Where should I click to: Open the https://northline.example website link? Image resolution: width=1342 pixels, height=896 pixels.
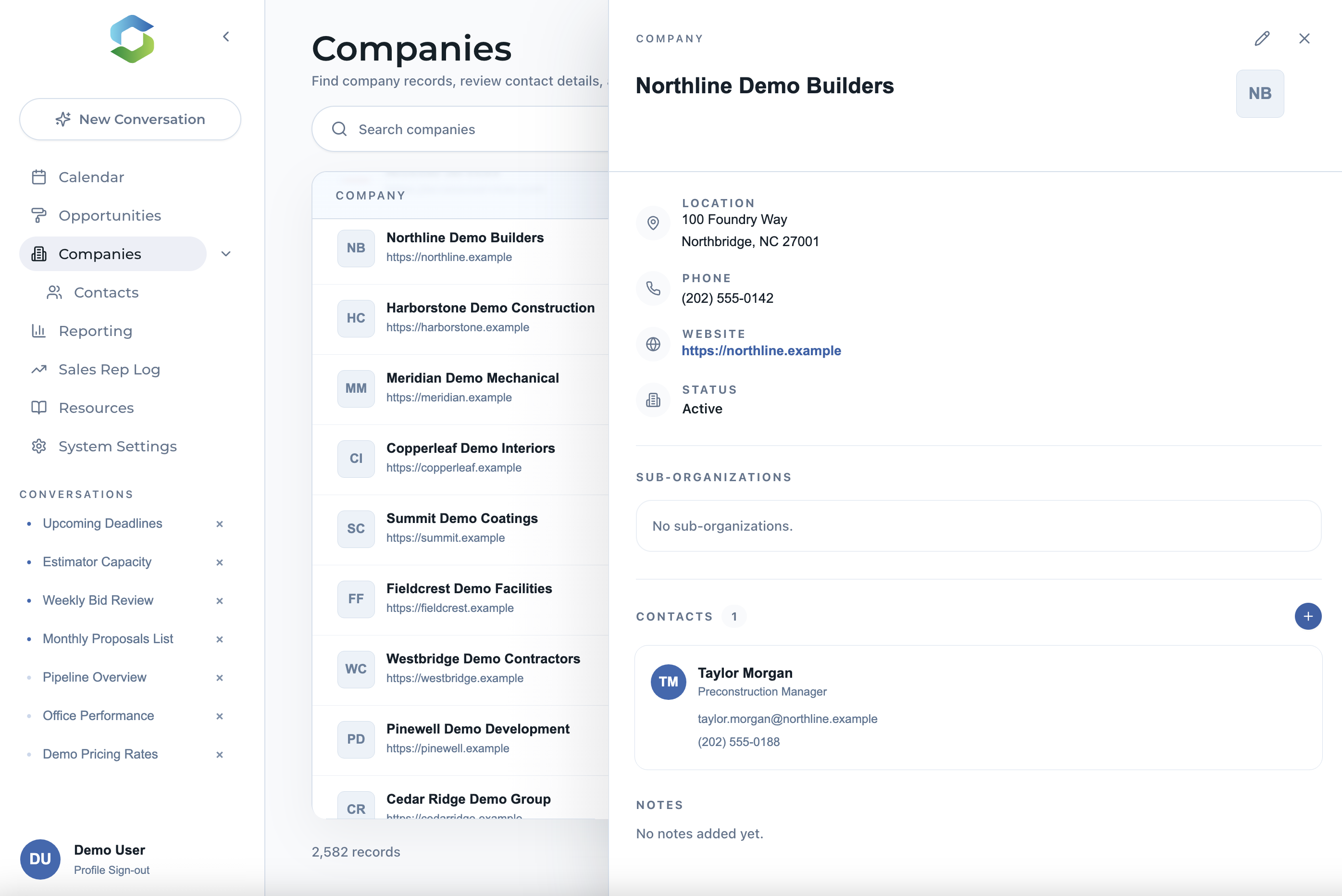(761, 350)
